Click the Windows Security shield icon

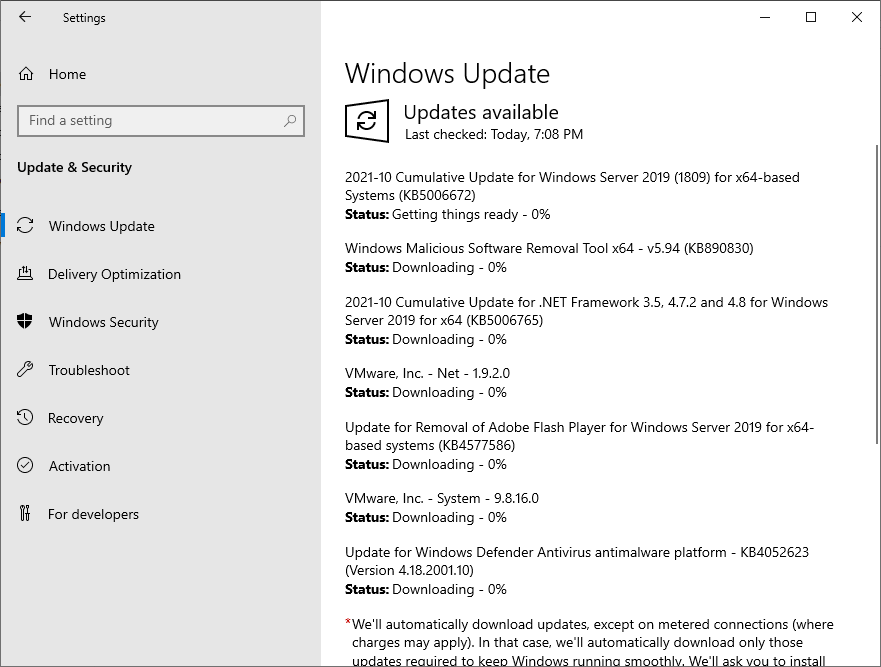[x=25, y=321]
